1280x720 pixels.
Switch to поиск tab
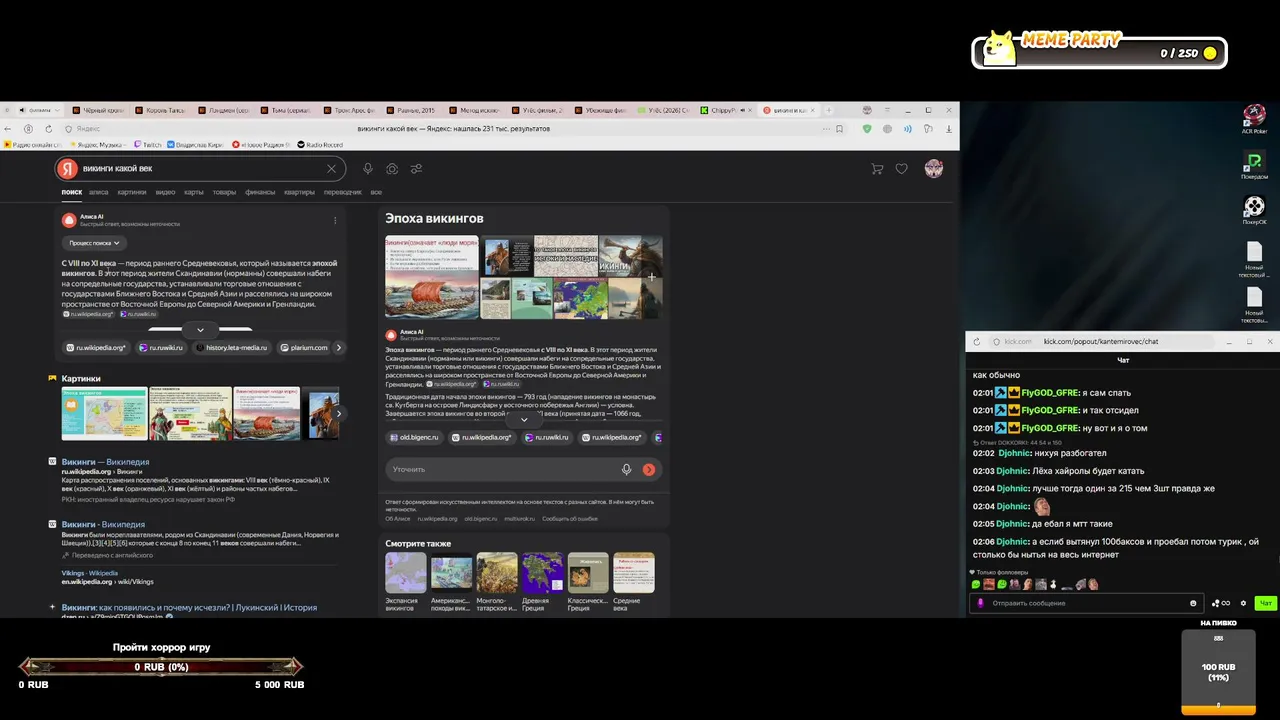(72, 192)
